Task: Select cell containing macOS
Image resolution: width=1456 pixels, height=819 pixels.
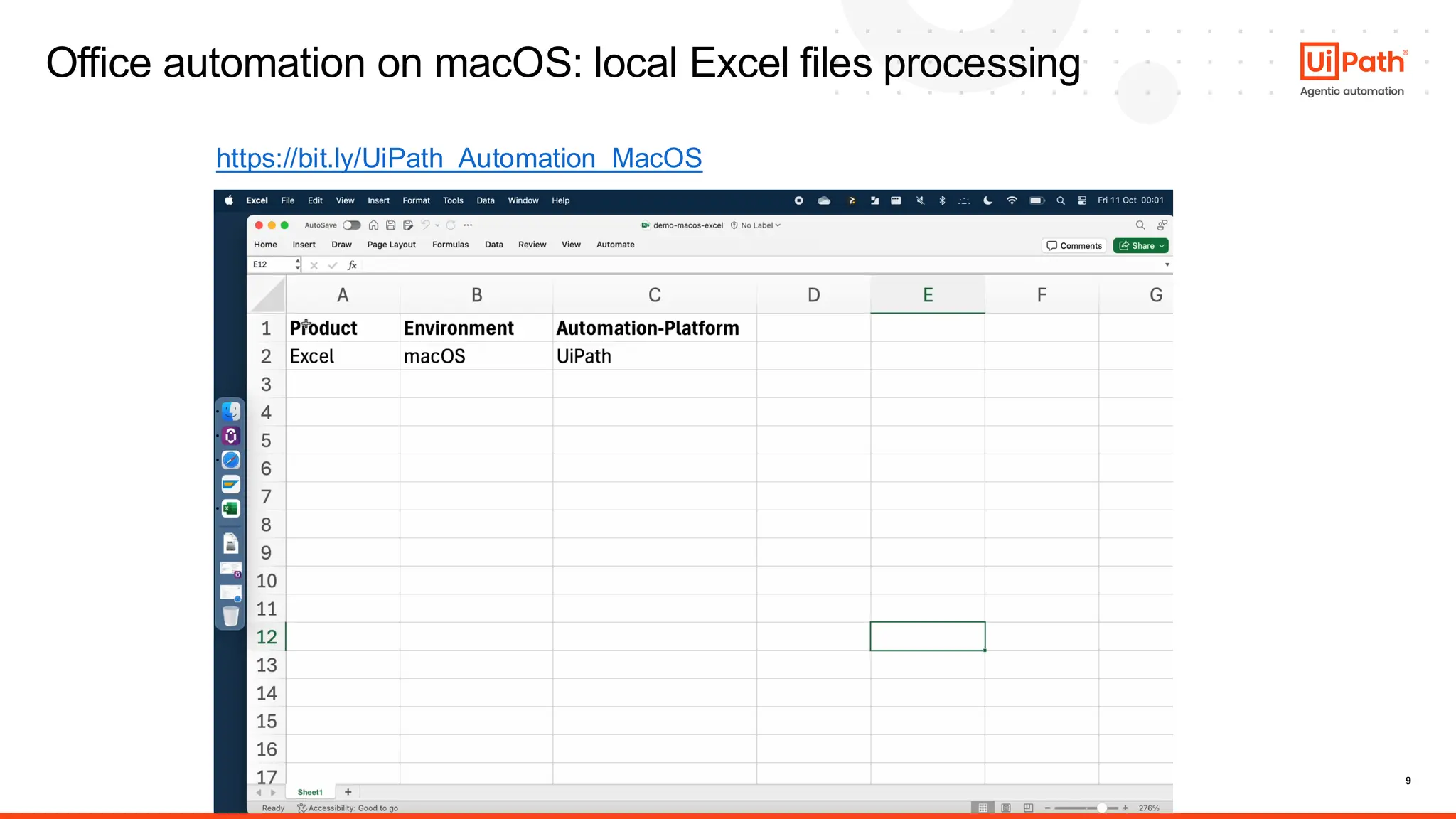Action: click(476, 356)
